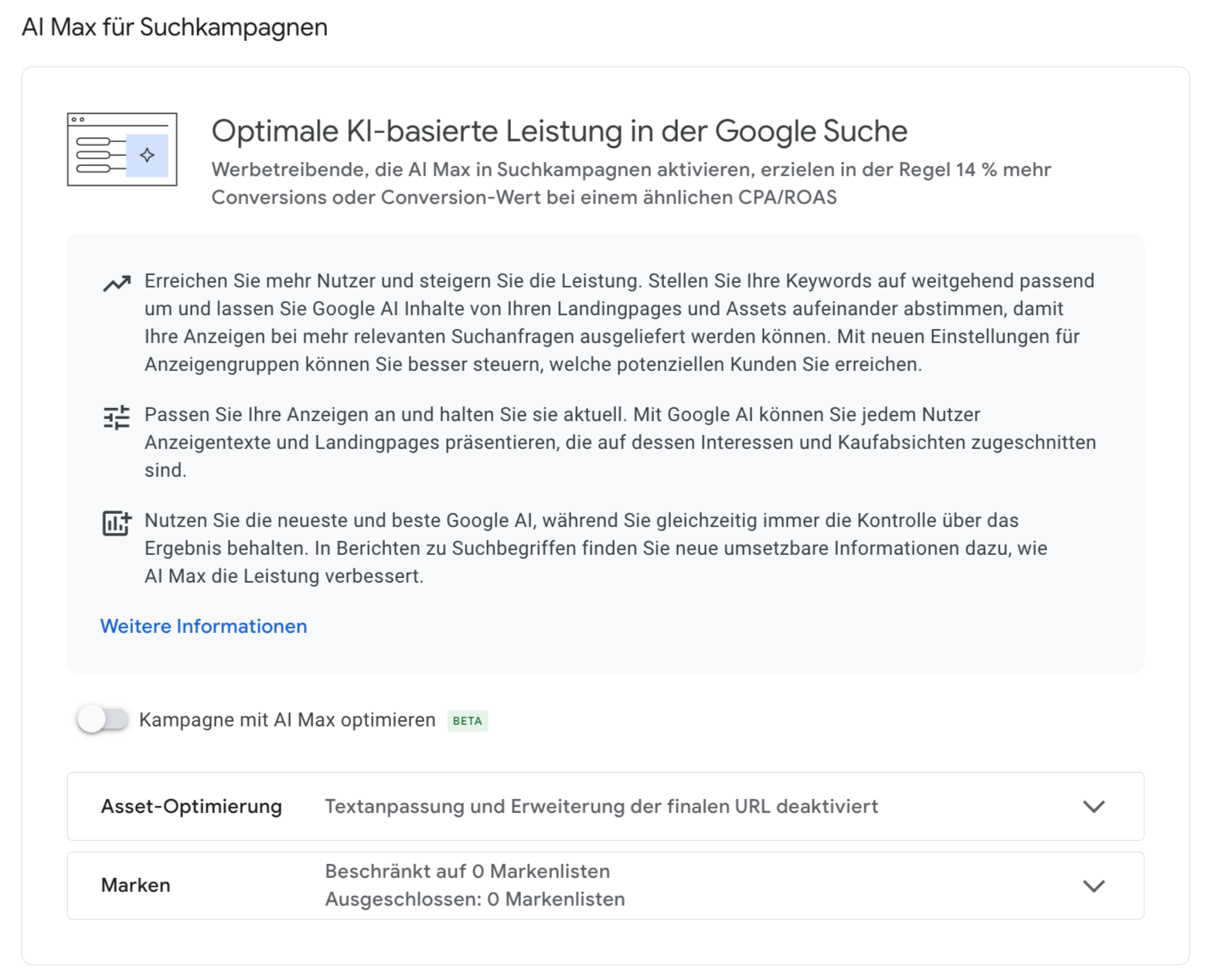
Task: Click the bar chart report icon
Action: (116, 523)
